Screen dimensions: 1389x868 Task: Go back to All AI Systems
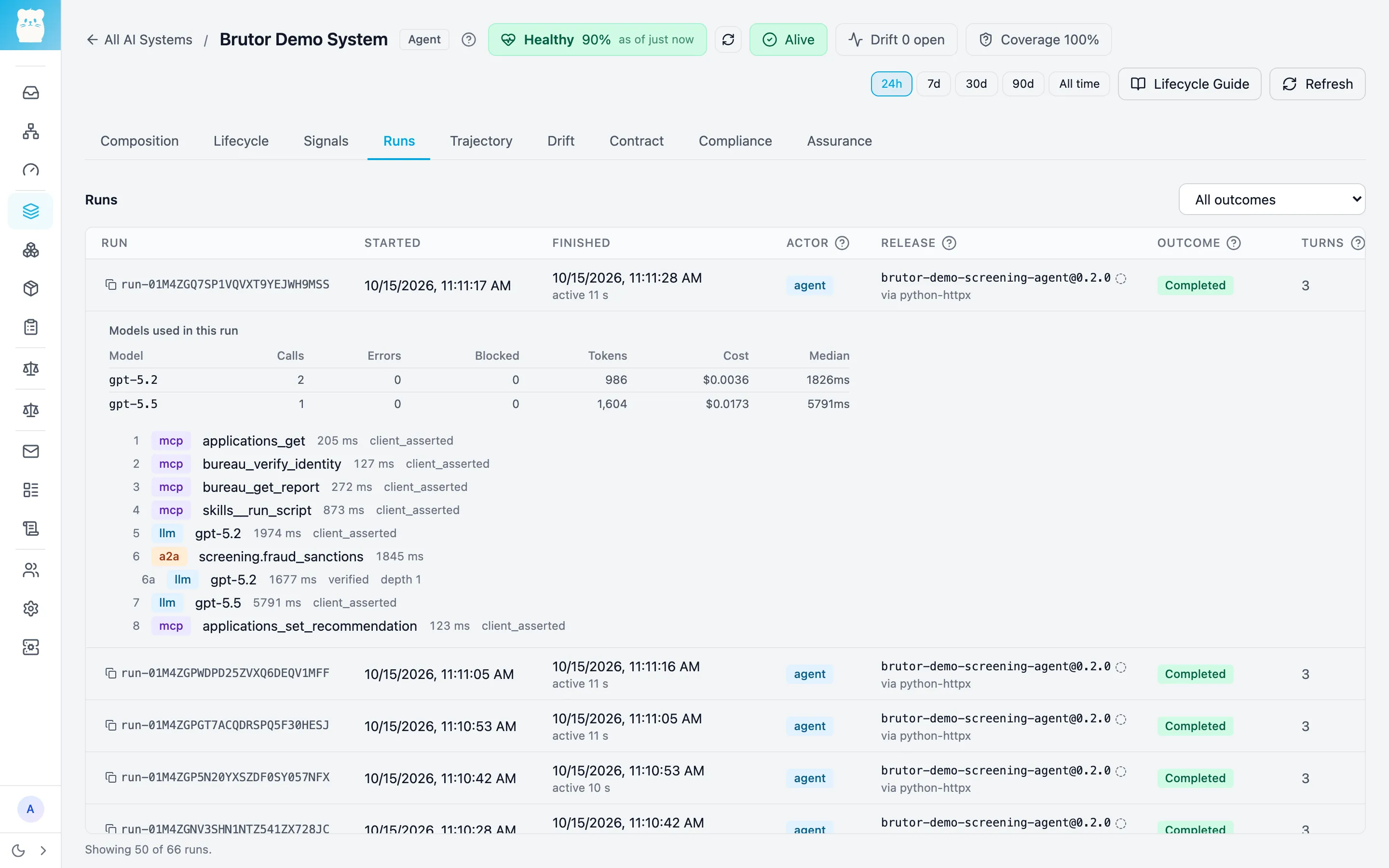coord(139,40)
